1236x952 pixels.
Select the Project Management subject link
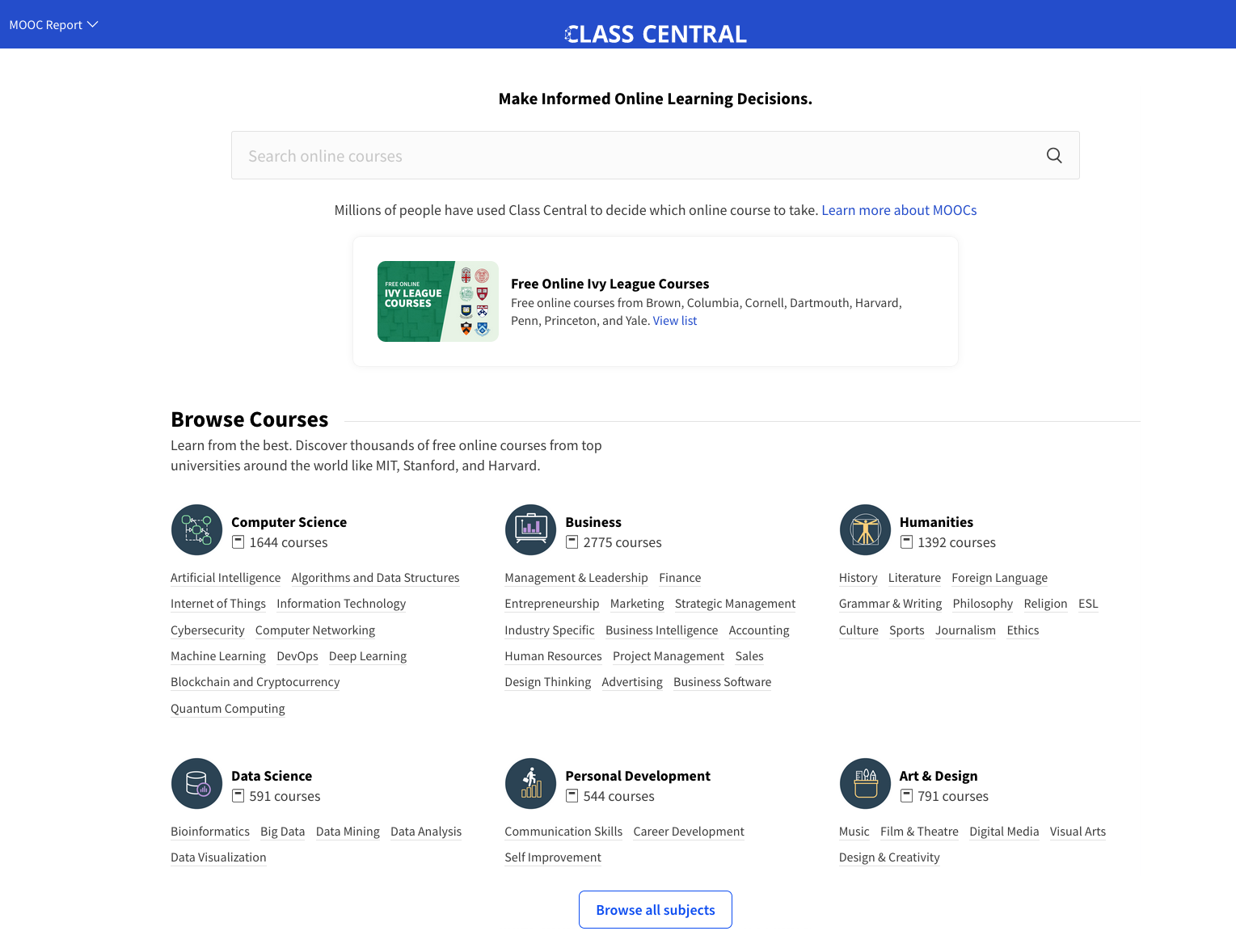tap(668, 656)
